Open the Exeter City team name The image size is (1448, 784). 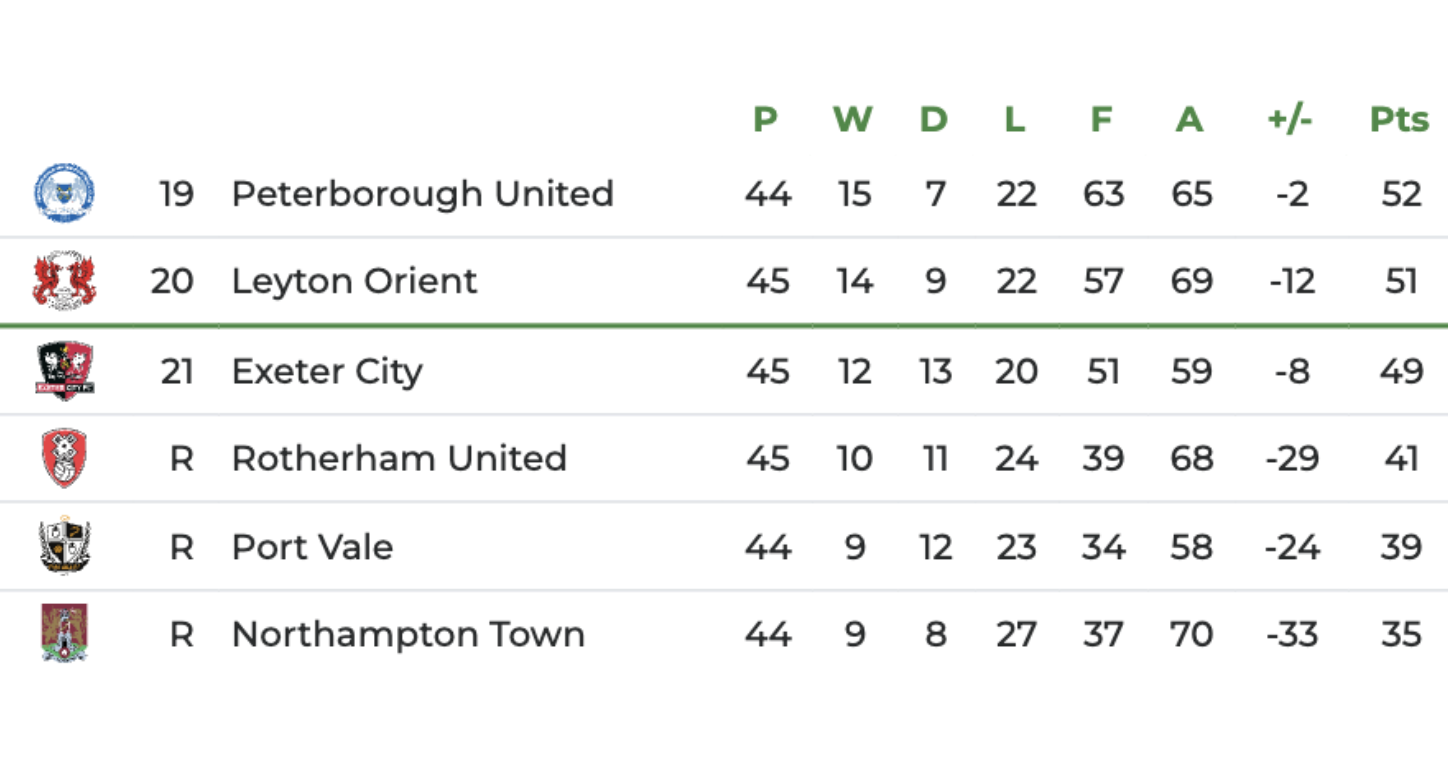click(x=327, y=371)
